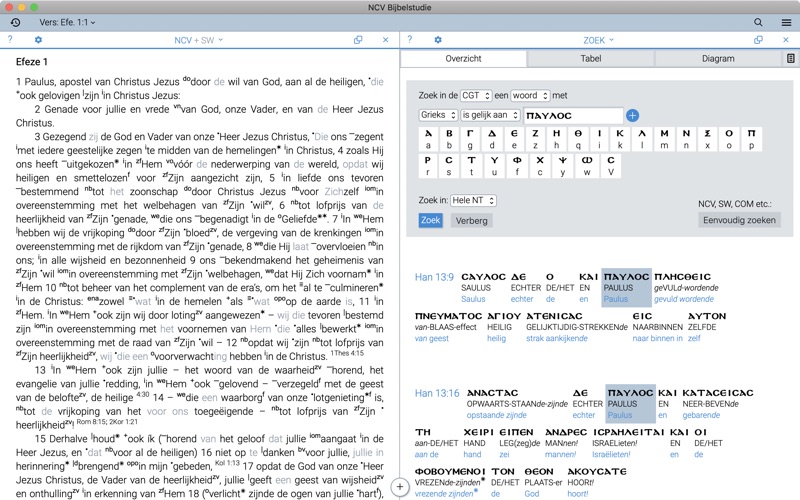
Task: Insert Greek letter eta key
Action: [557, 139]
